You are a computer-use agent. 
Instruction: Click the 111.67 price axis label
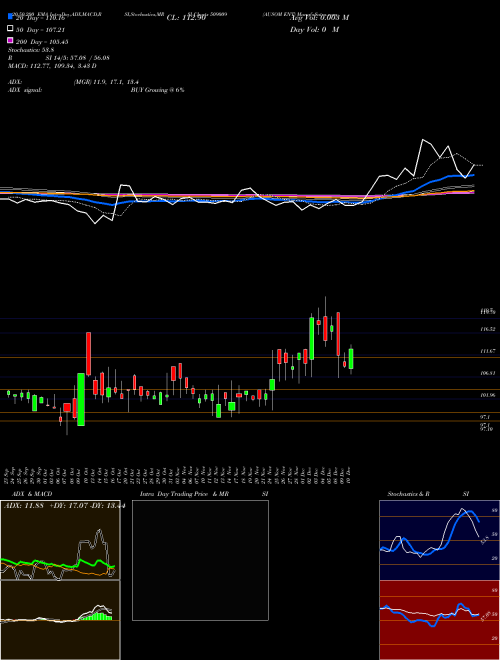click(487, 351)
